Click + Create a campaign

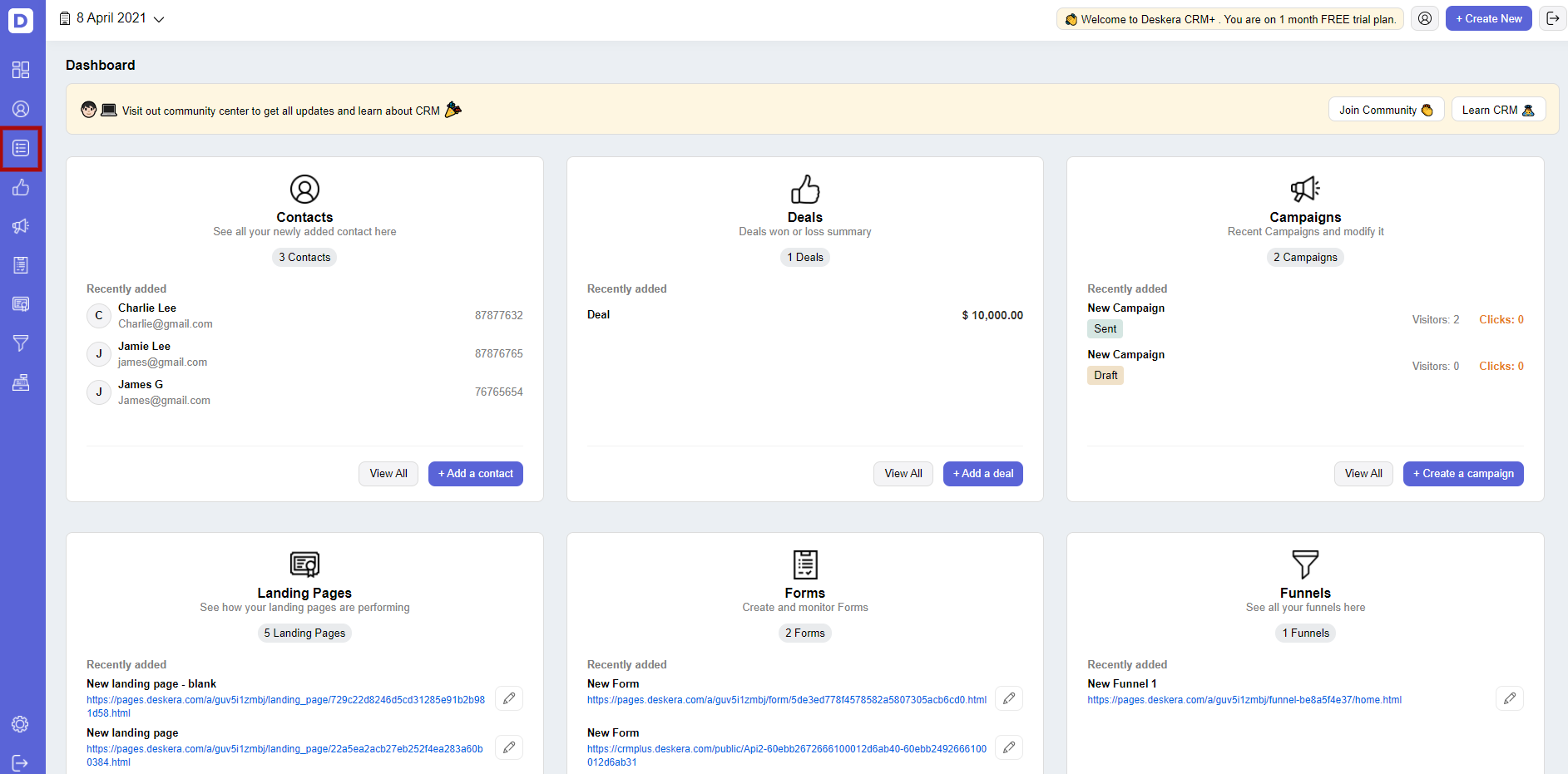coord(1463,474)
